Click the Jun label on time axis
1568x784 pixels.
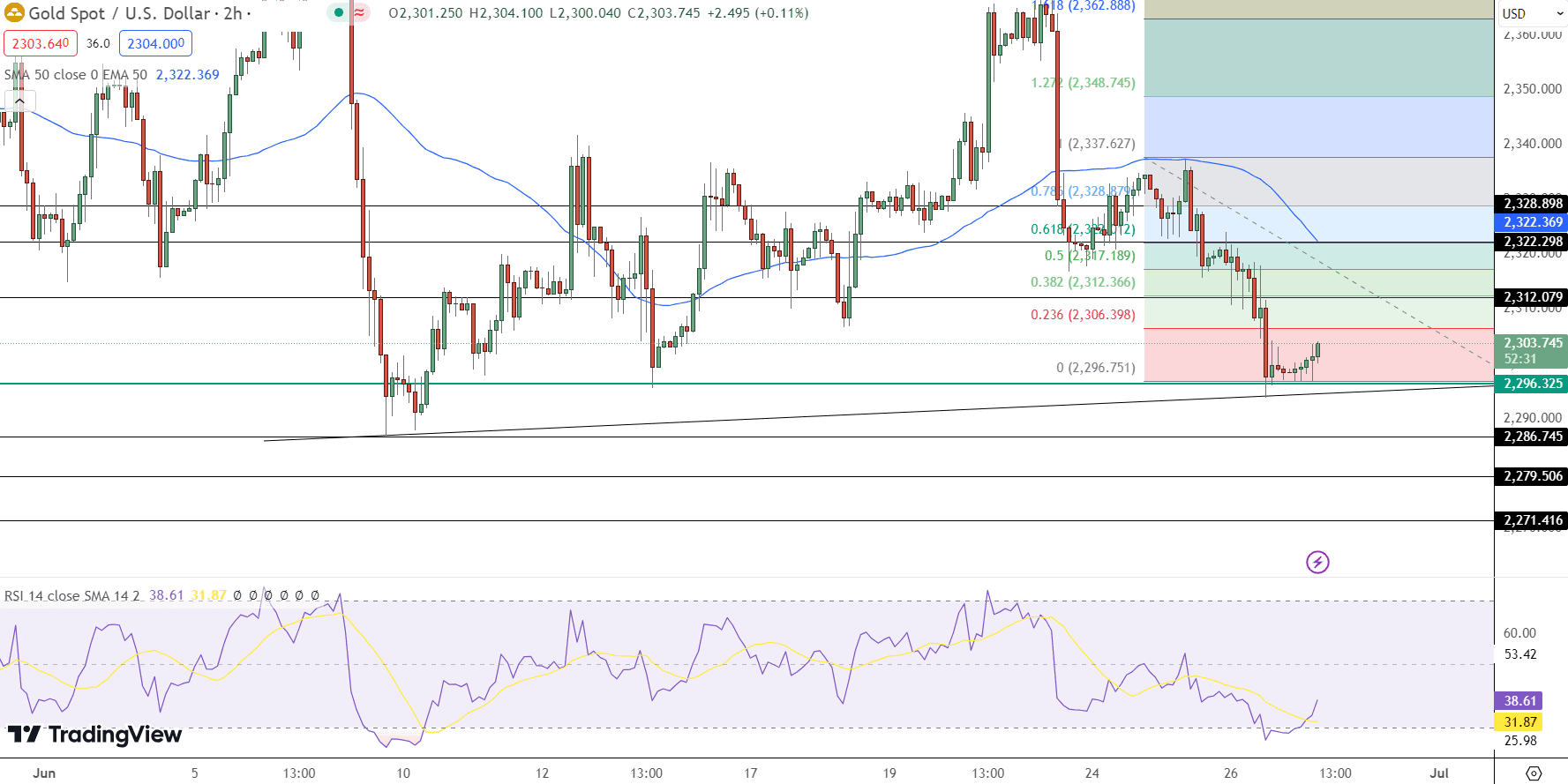(44, 773)
